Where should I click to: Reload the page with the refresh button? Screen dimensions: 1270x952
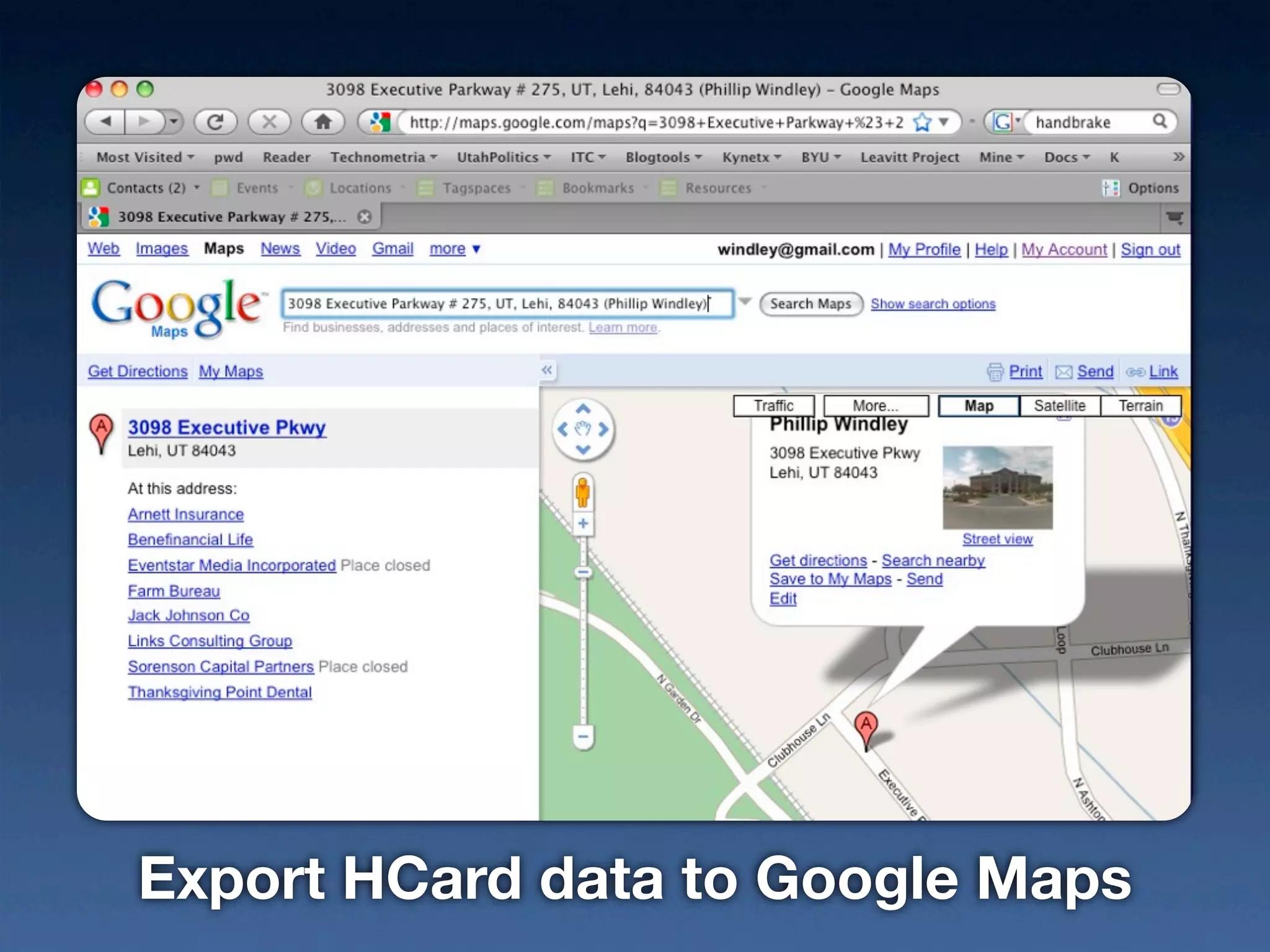215,121
